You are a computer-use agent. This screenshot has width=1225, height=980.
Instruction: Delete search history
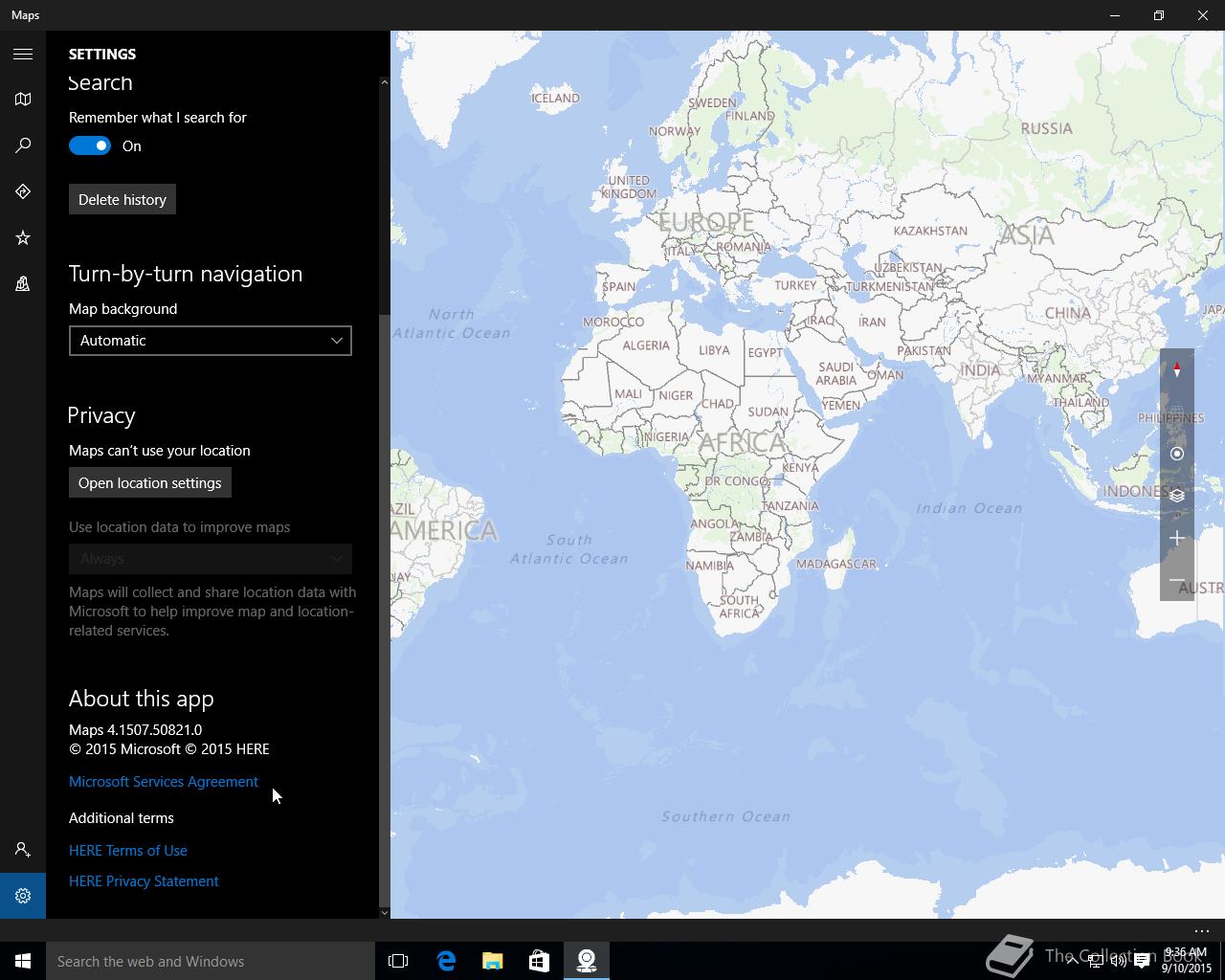pos(122,199)
